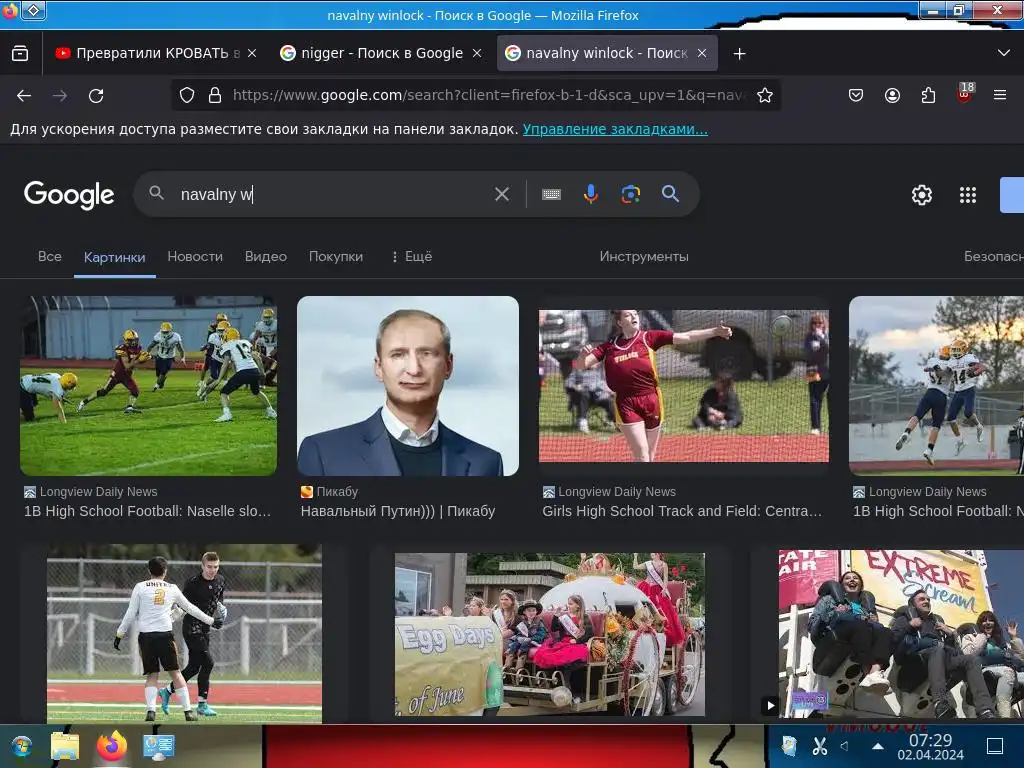The width and height of the screenshot is (1024, 768).
Task: Click the Google logo
Action: 69,195
